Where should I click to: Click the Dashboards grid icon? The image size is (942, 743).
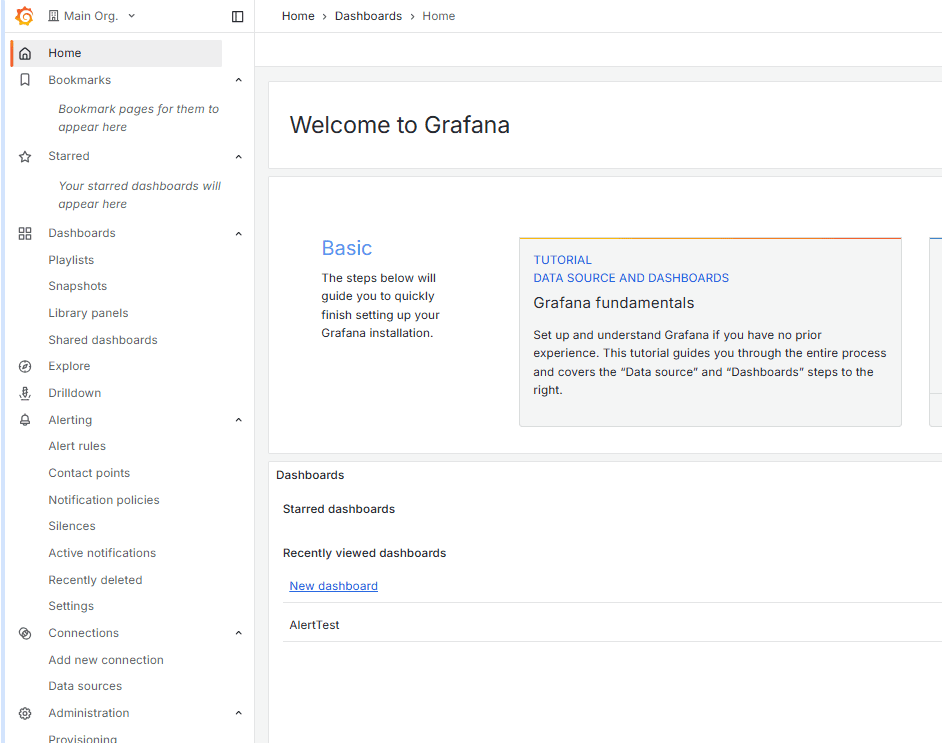click(x=25, y=233)
